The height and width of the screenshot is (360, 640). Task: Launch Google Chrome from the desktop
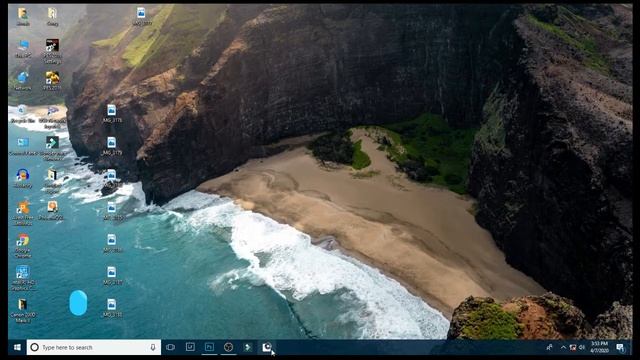pyautogui.click(x=23, y=245)
